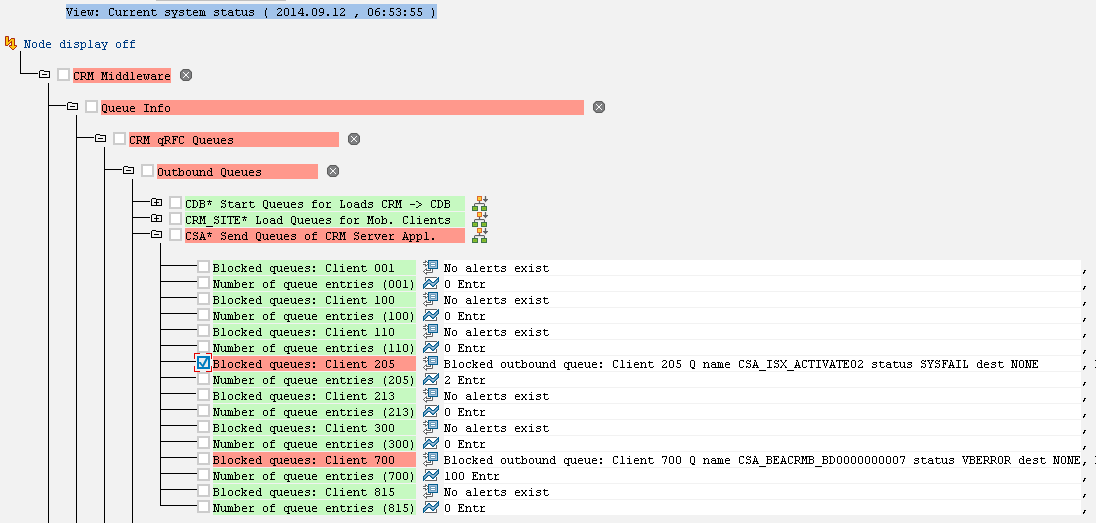Uncheck the Blocked queues: Client 205 checkbox

[x=203, y=363]
